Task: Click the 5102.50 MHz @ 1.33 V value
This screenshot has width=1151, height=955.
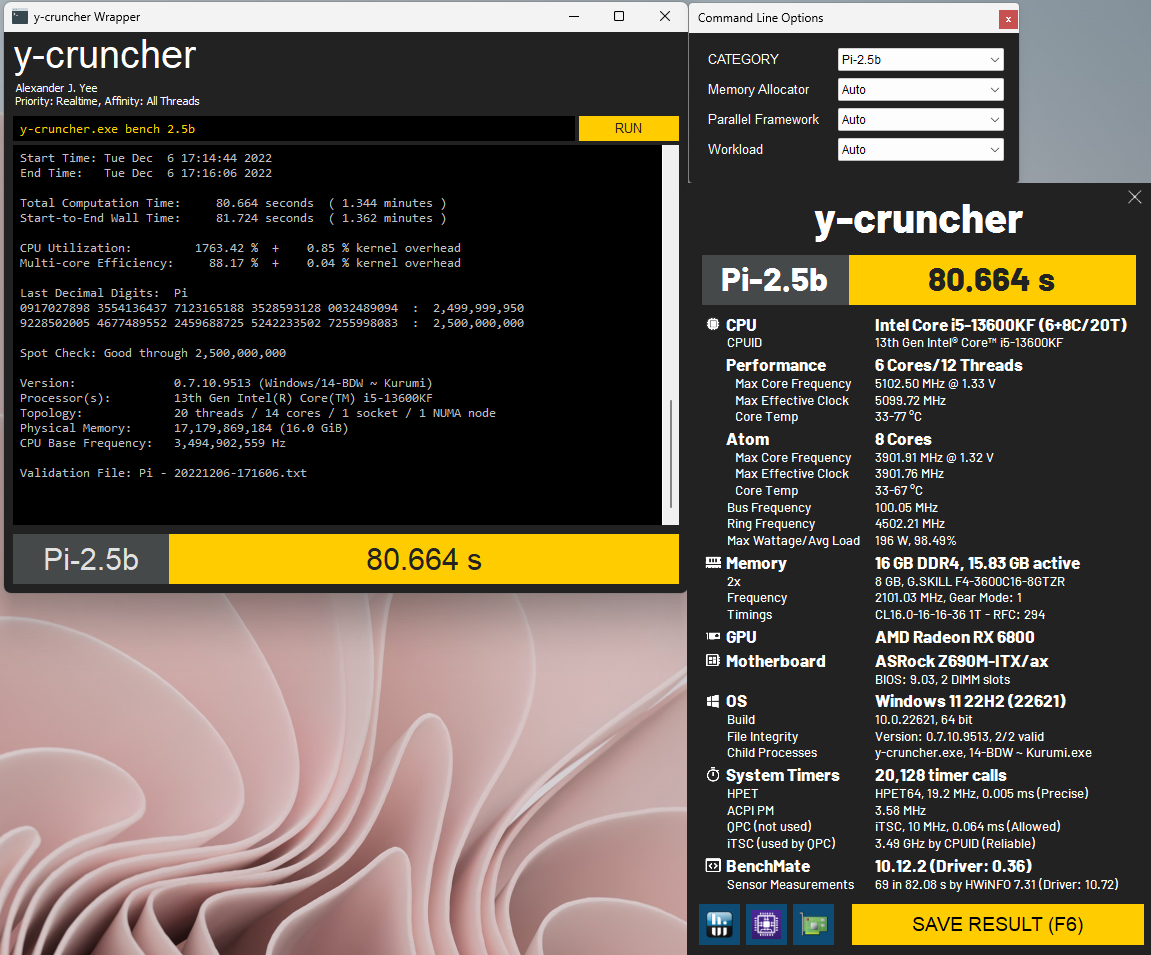Action: point(934,383)
